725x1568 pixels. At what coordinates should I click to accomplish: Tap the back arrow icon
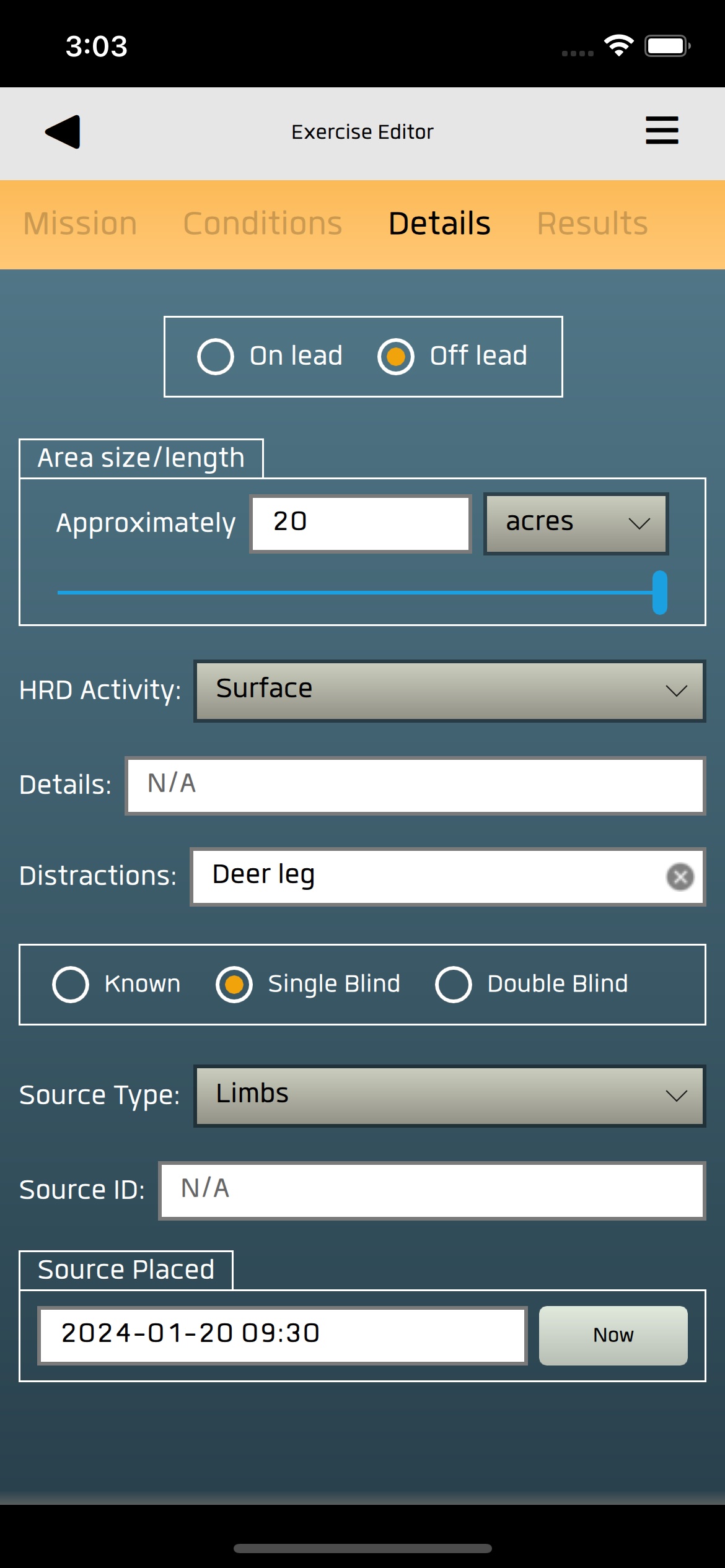tap(63, 132)
